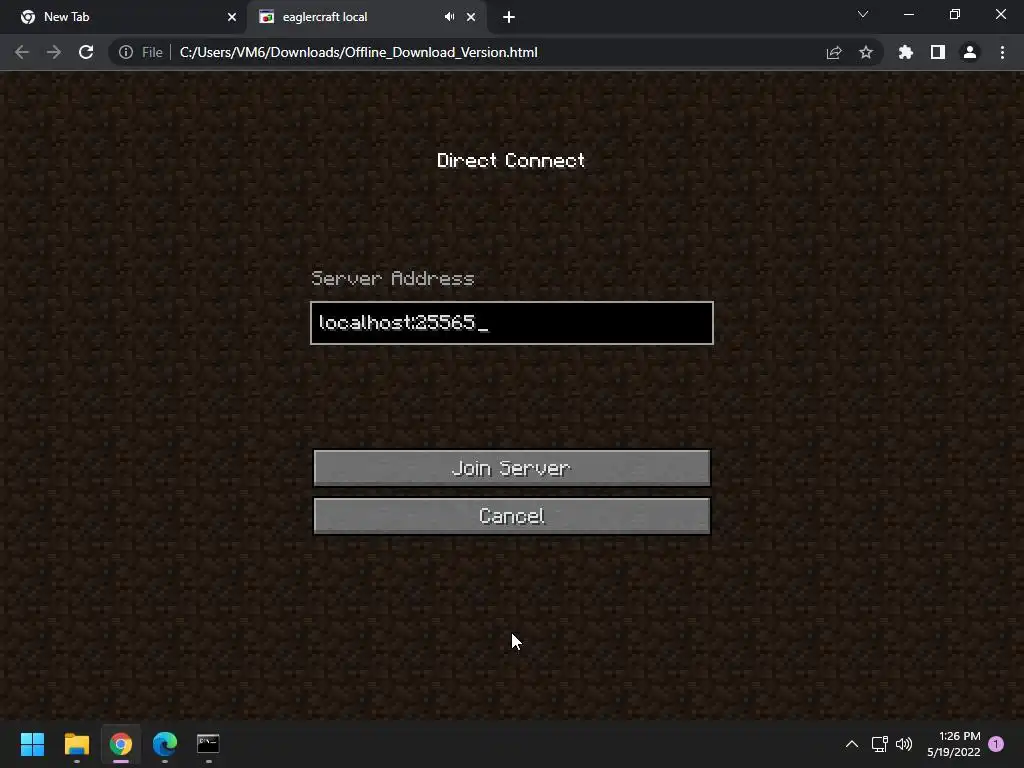Restore down the Chrome window
Image resolution: width=1024 pixels, height=768 pixels.
955,14
